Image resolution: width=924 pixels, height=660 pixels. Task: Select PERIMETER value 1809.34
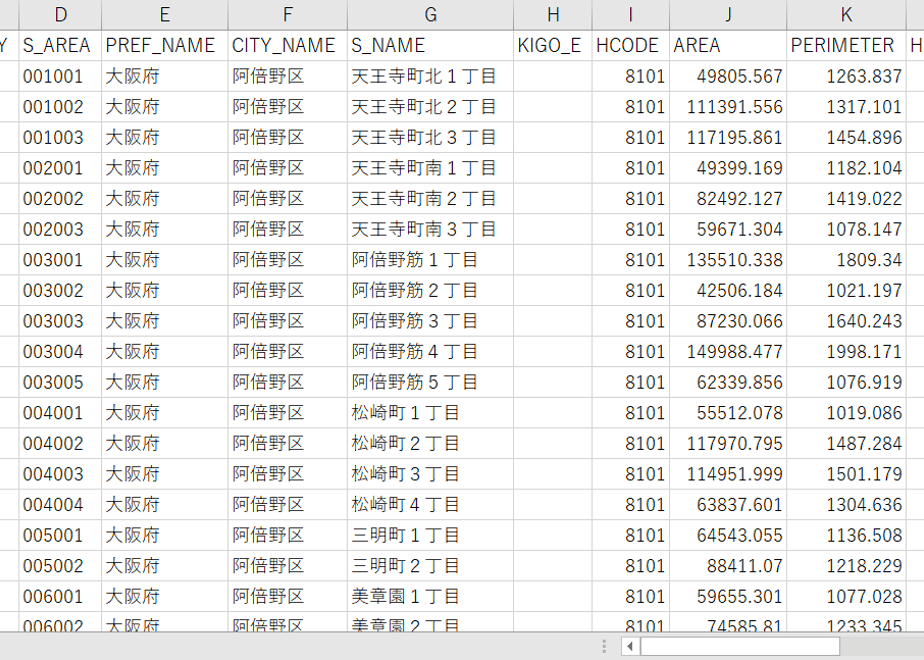point(846,260)
